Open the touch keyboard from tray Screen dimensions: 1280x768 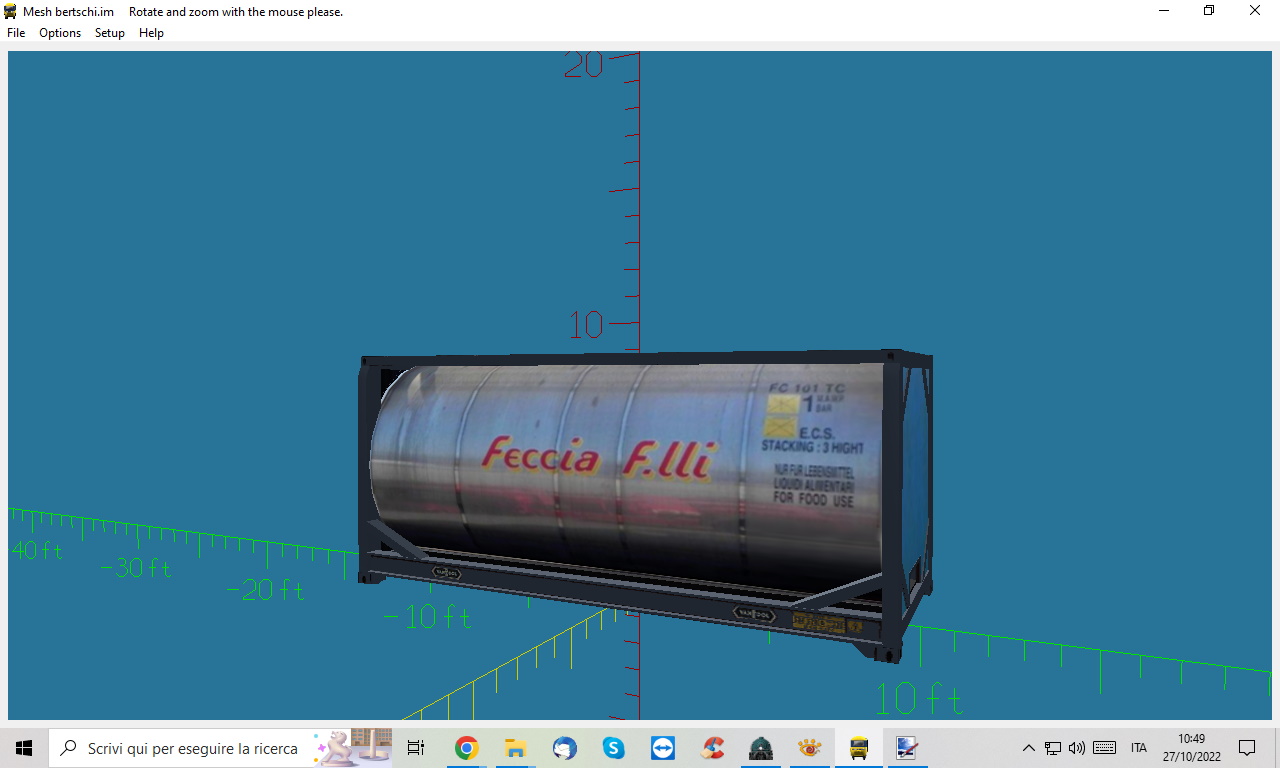point(1105,748)
